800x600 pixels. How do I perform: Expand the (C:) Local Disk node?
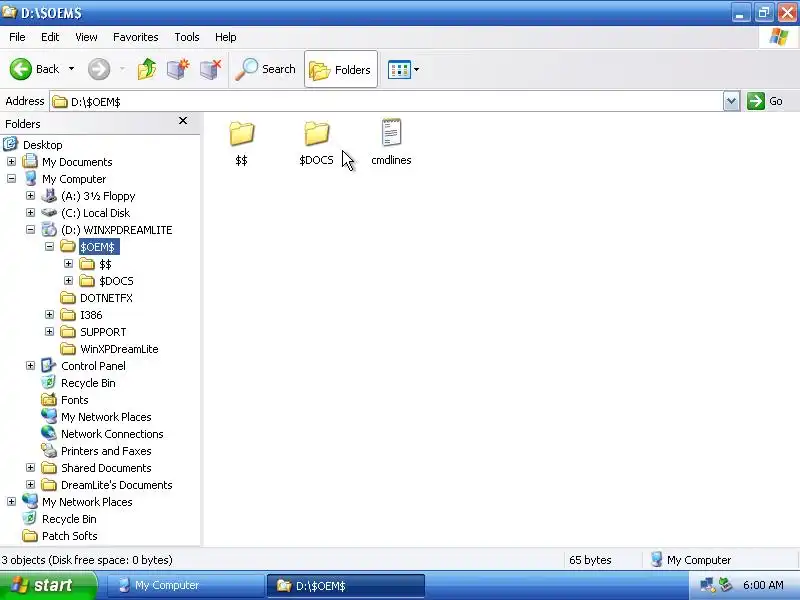coord(31,212)
